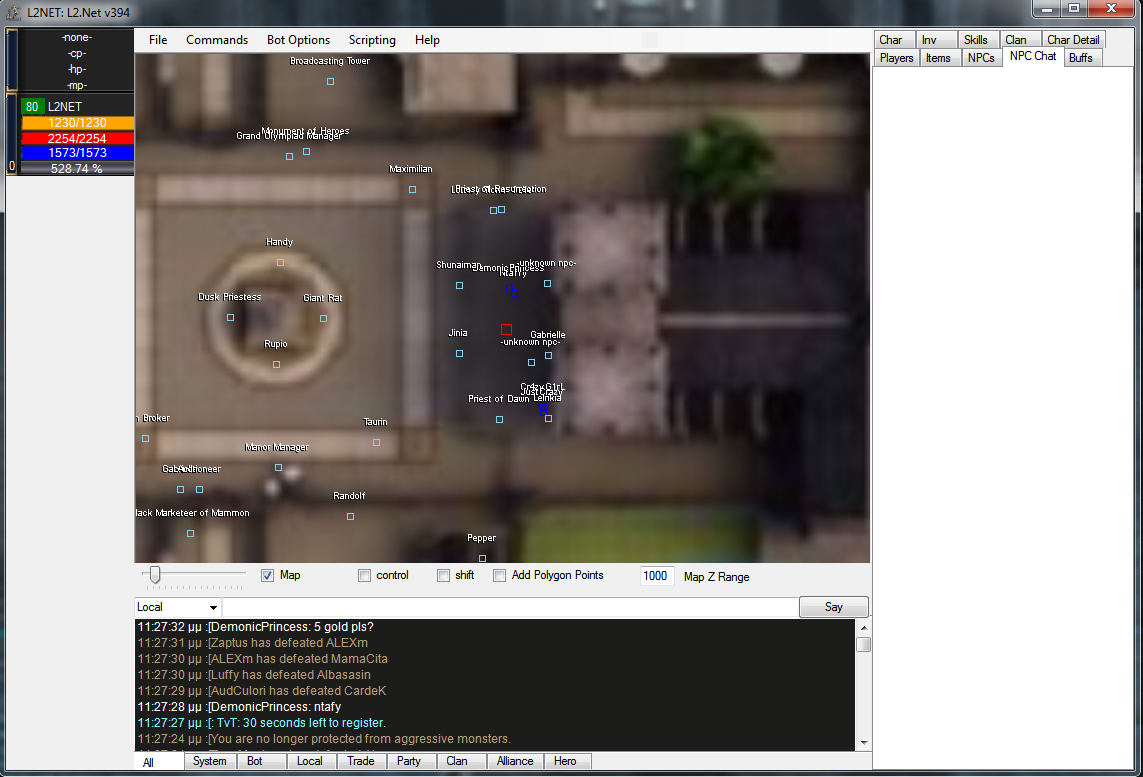Select the Broadcasting Tower NPC marker

click(330, 82)
